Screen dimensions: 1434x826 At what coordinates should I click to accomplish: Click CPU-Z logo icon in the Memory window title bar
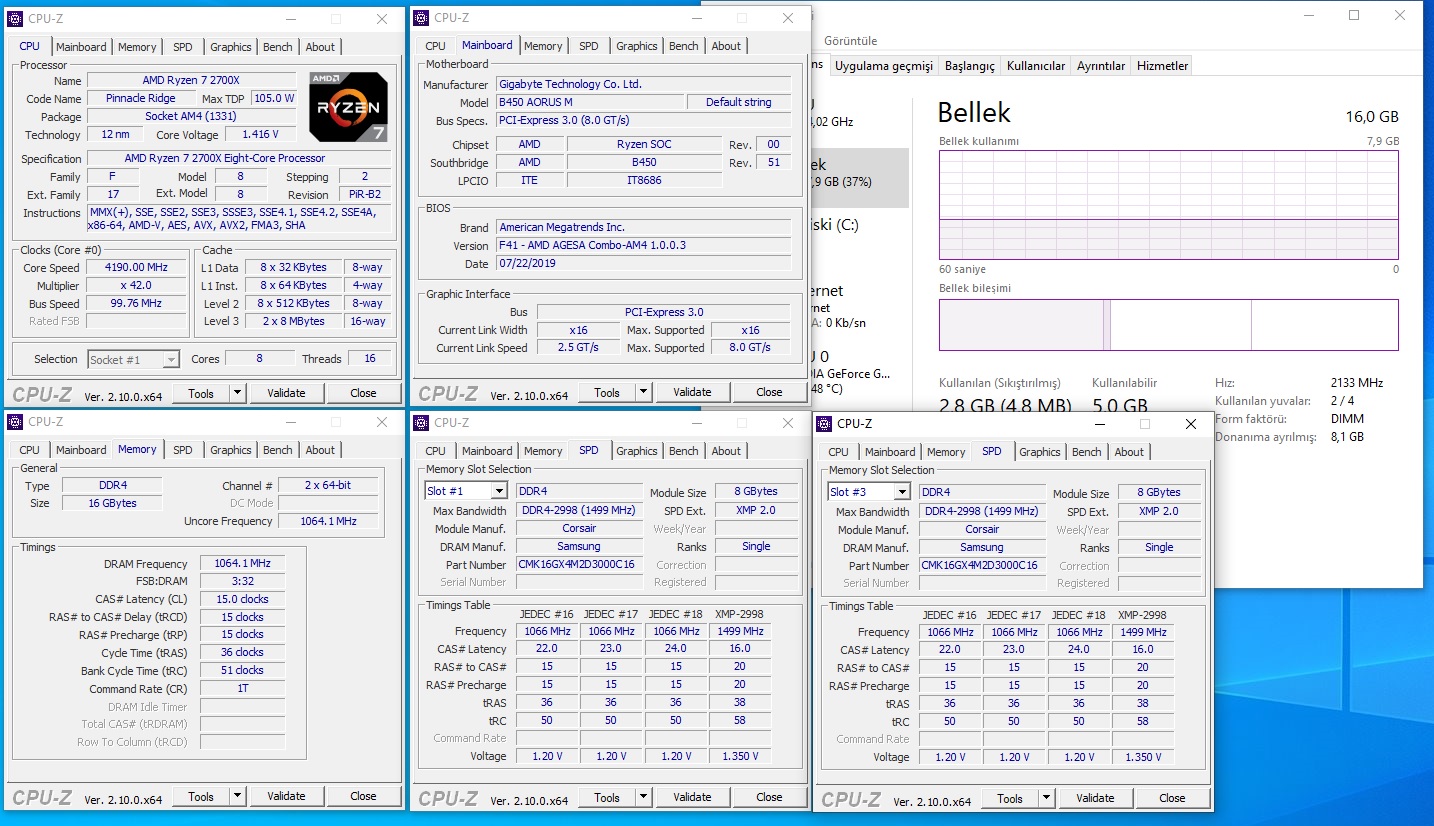[15, 422]
